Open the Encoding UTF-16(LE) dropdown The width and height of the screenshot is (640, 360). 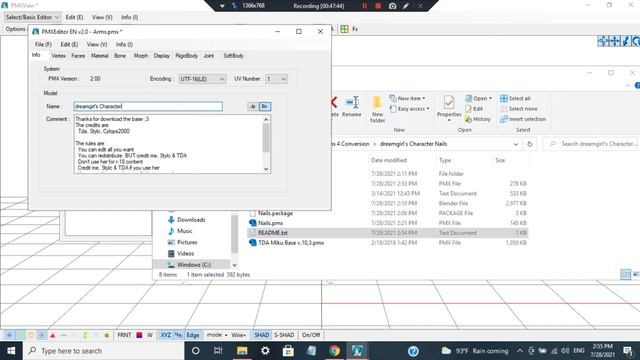pyautogui.click(x=202, y=79)
